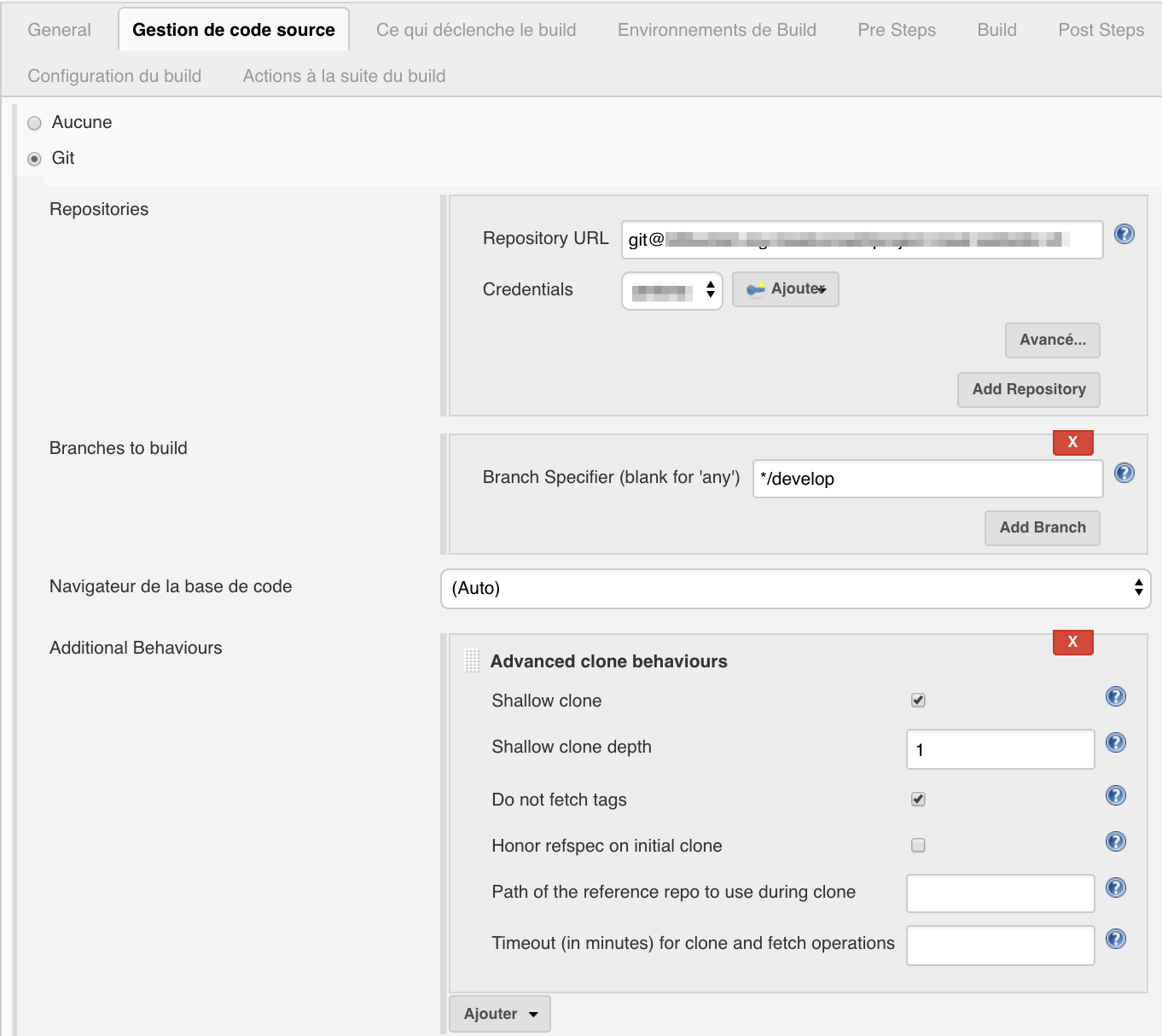Viewport: 1162px width, 1036px height.
Task: Show help for Honor refspec on initial clone
Action: tap(1115, 841)
